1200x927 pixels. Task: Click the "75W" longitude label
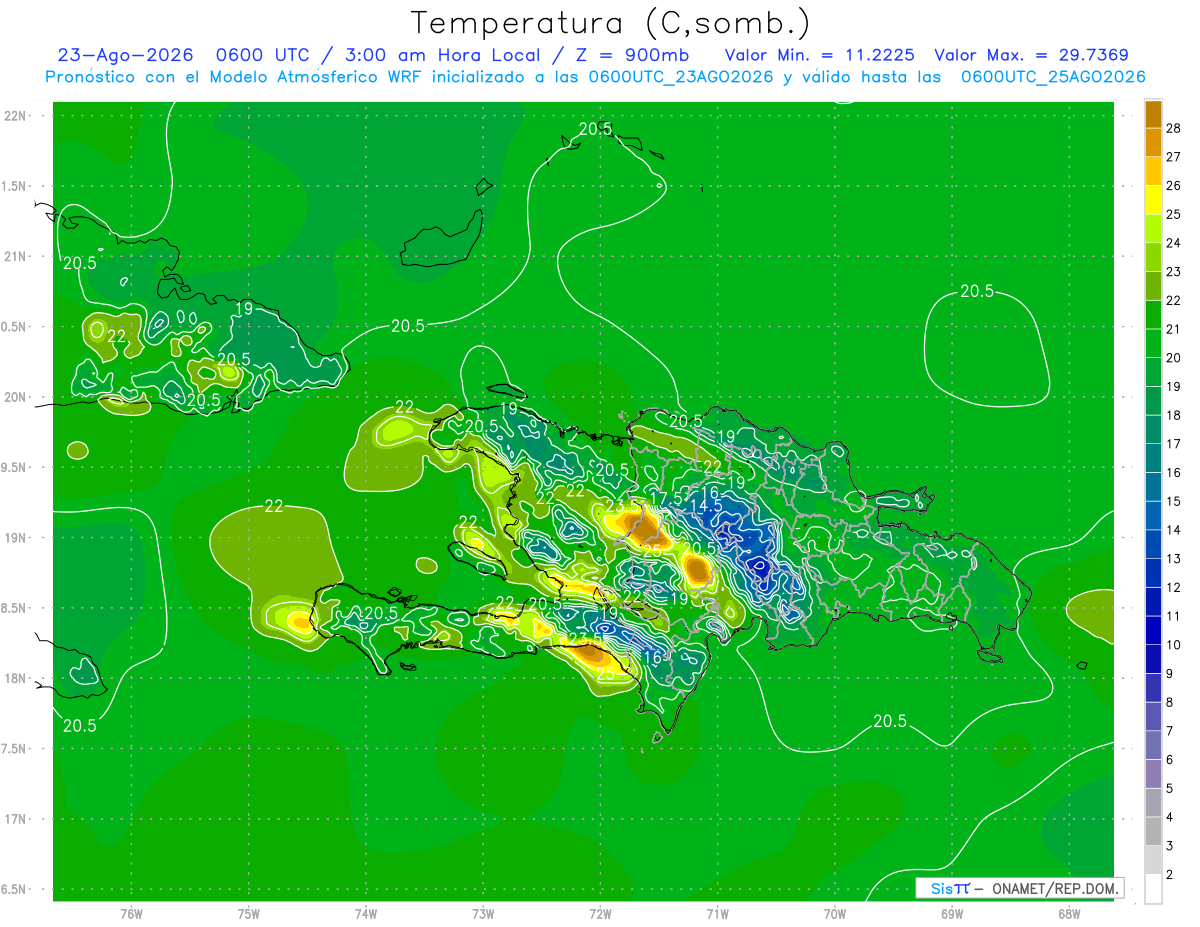(x=248, y=914)
